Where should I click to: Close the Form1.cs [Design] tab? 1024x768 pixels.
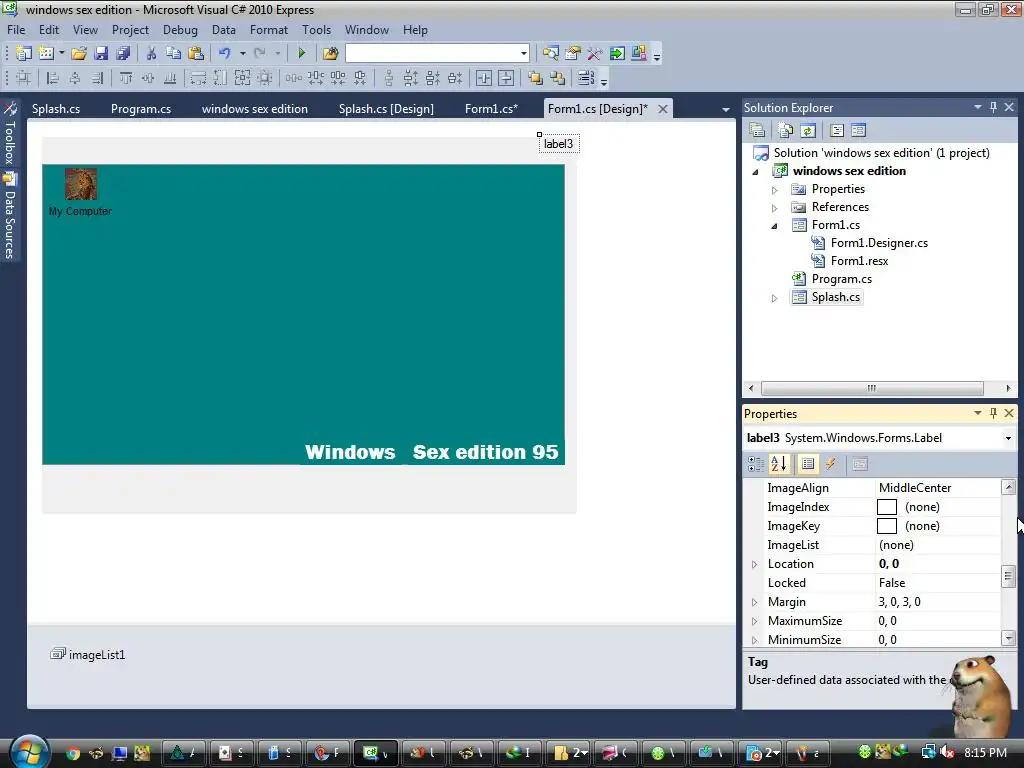pyautogui.click(x=663, y=109)
